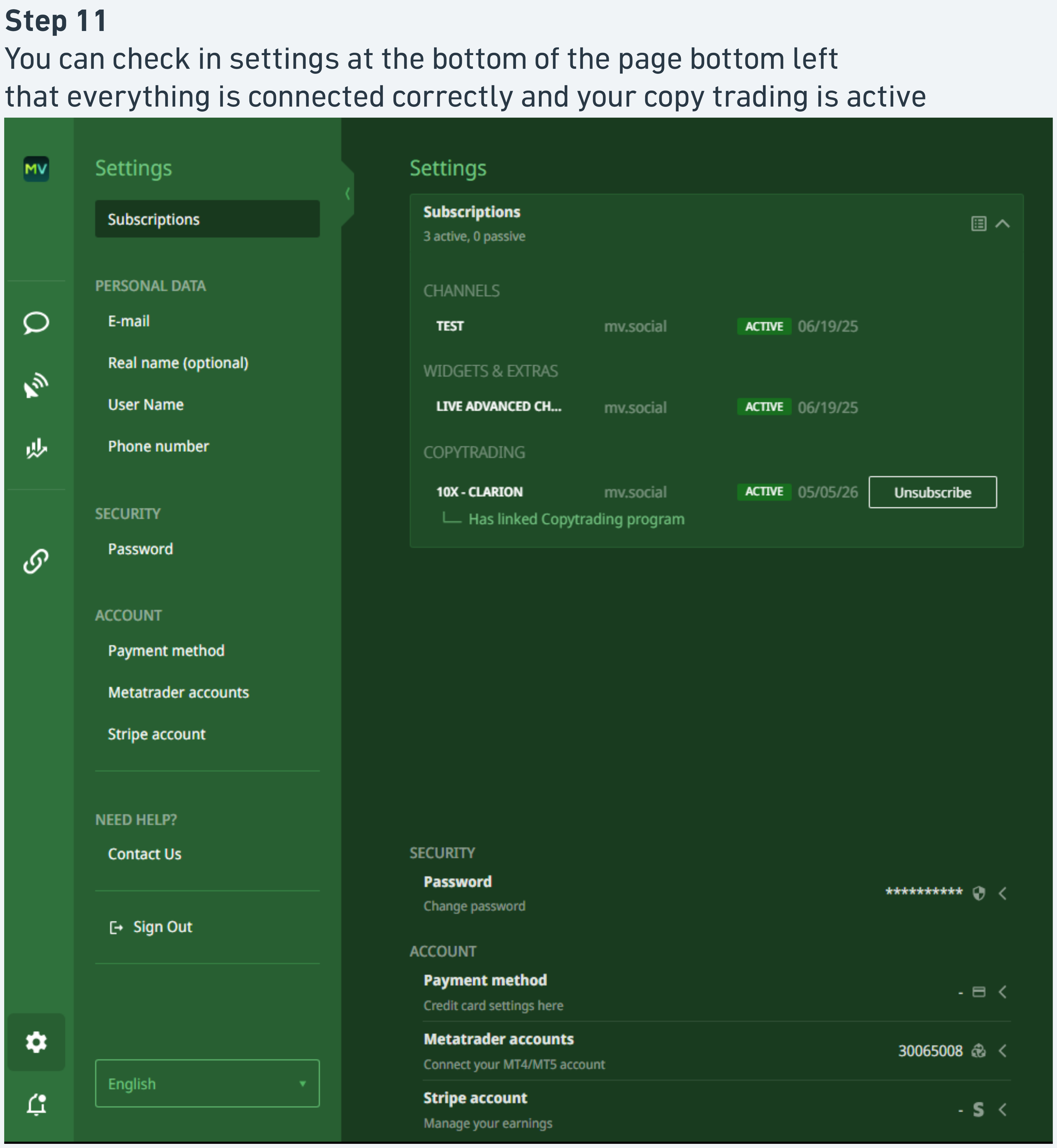The width and height of the screenshot is (1057, 1148).
Task: Click the Subscriptions panel heading
Action: tap(472, 212)
